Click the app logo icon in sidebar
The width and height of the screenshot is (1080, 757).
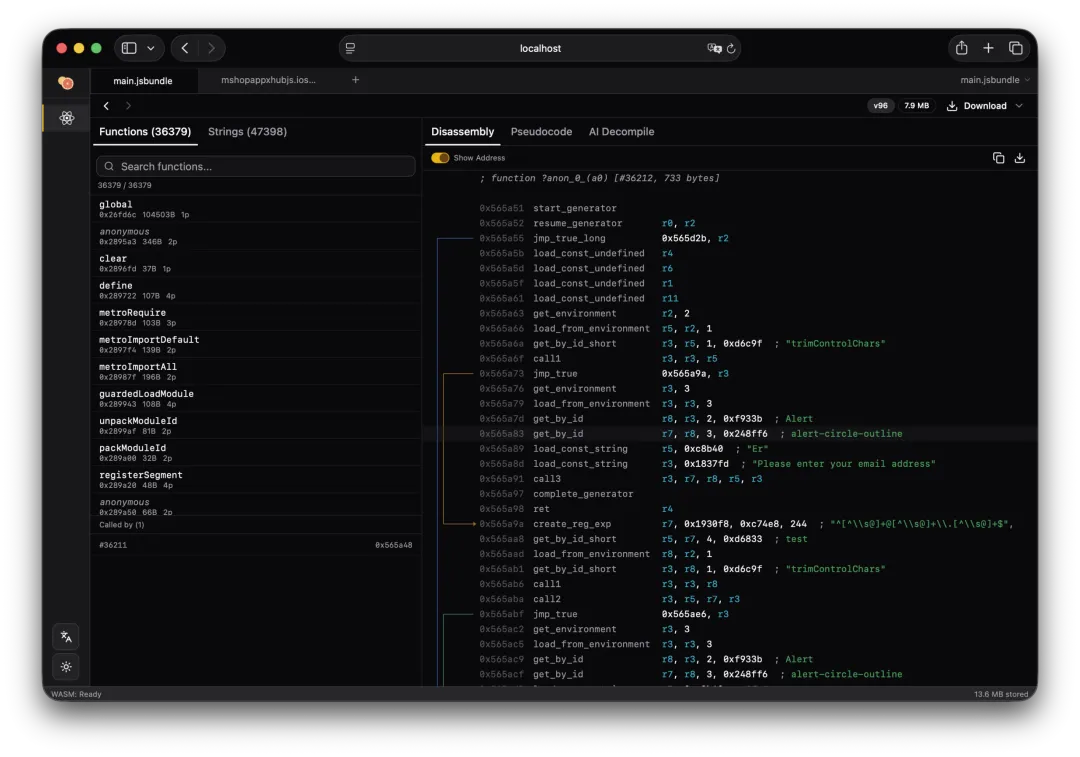(66, 83)
